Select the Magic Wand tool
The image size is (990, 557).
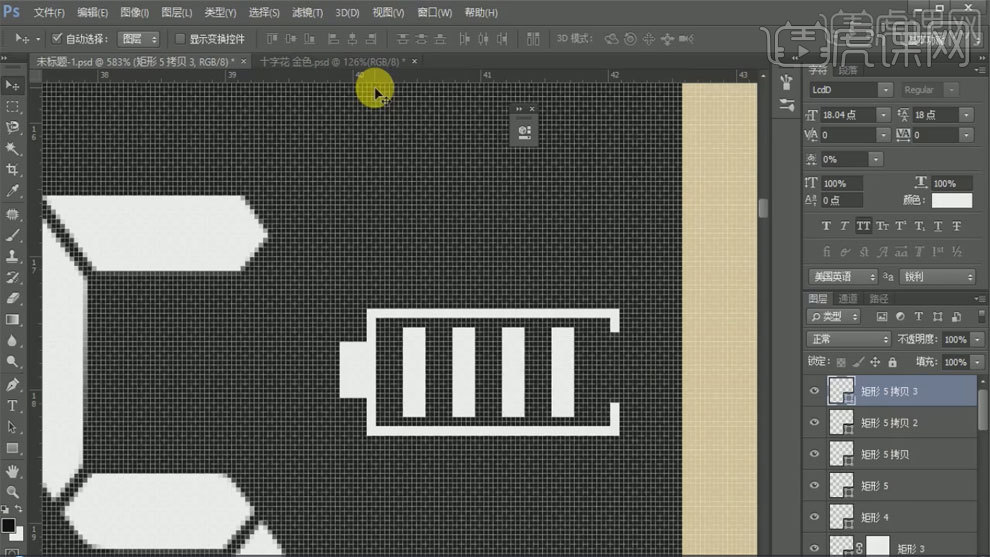tap(12, 149)
